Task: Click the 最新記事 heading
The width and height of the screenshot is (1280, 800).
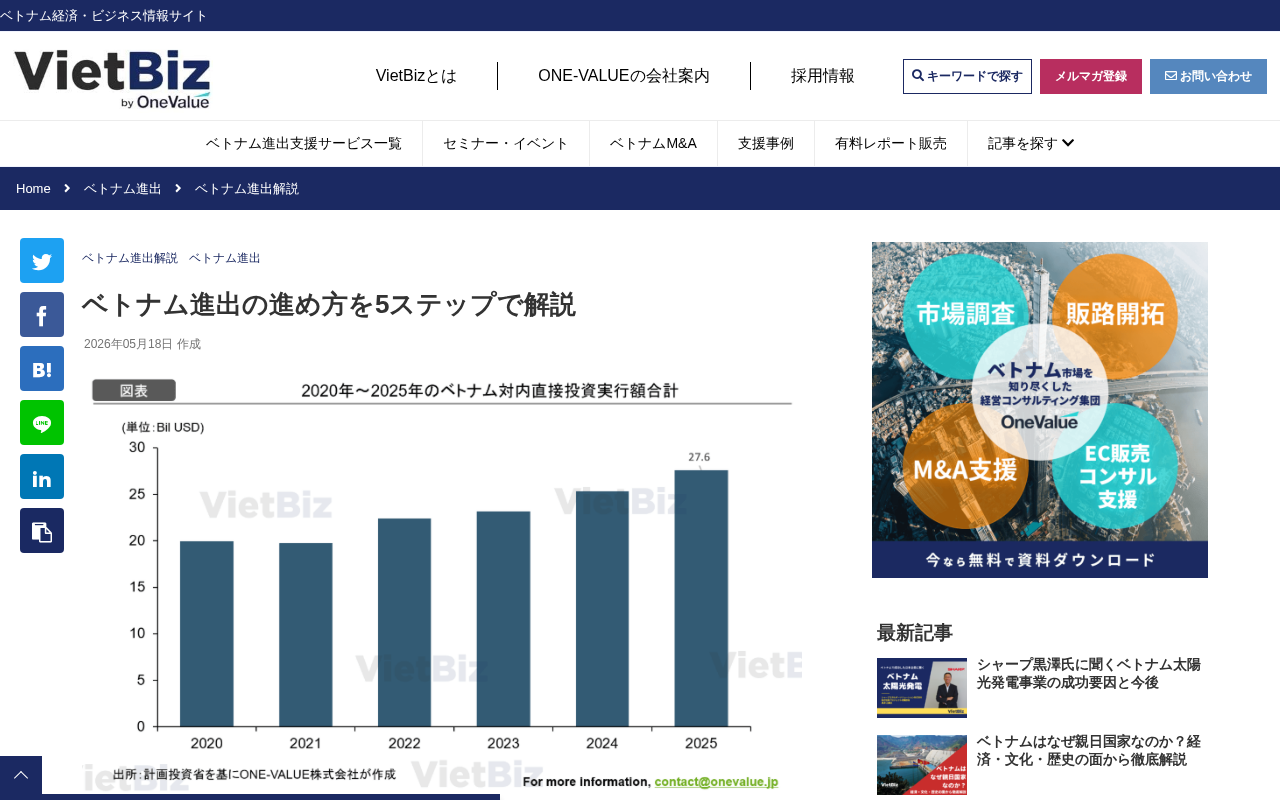Action: click(x=915, y=632)
